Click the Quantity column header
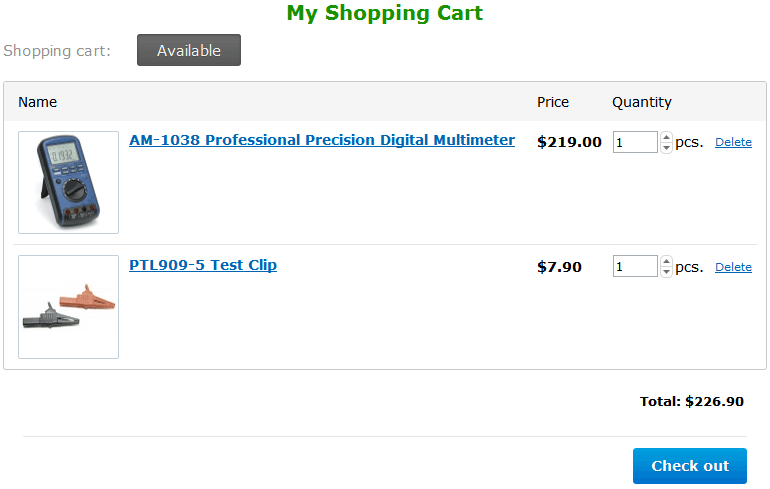 point(642,102)
